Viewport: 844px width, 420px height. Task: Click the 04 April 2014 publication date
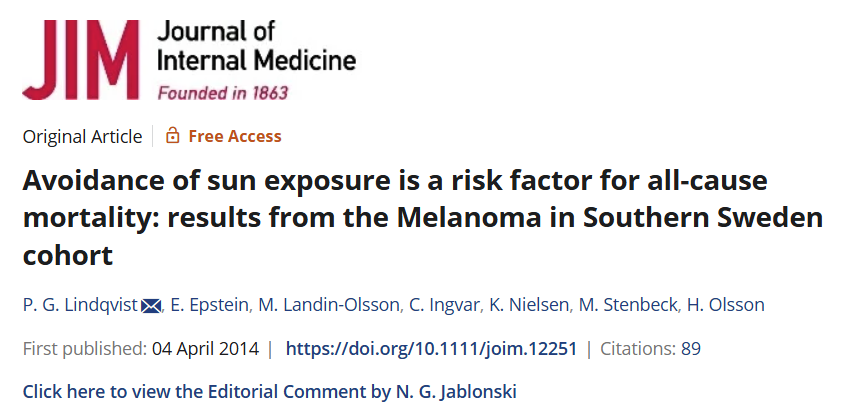point(205,349)
